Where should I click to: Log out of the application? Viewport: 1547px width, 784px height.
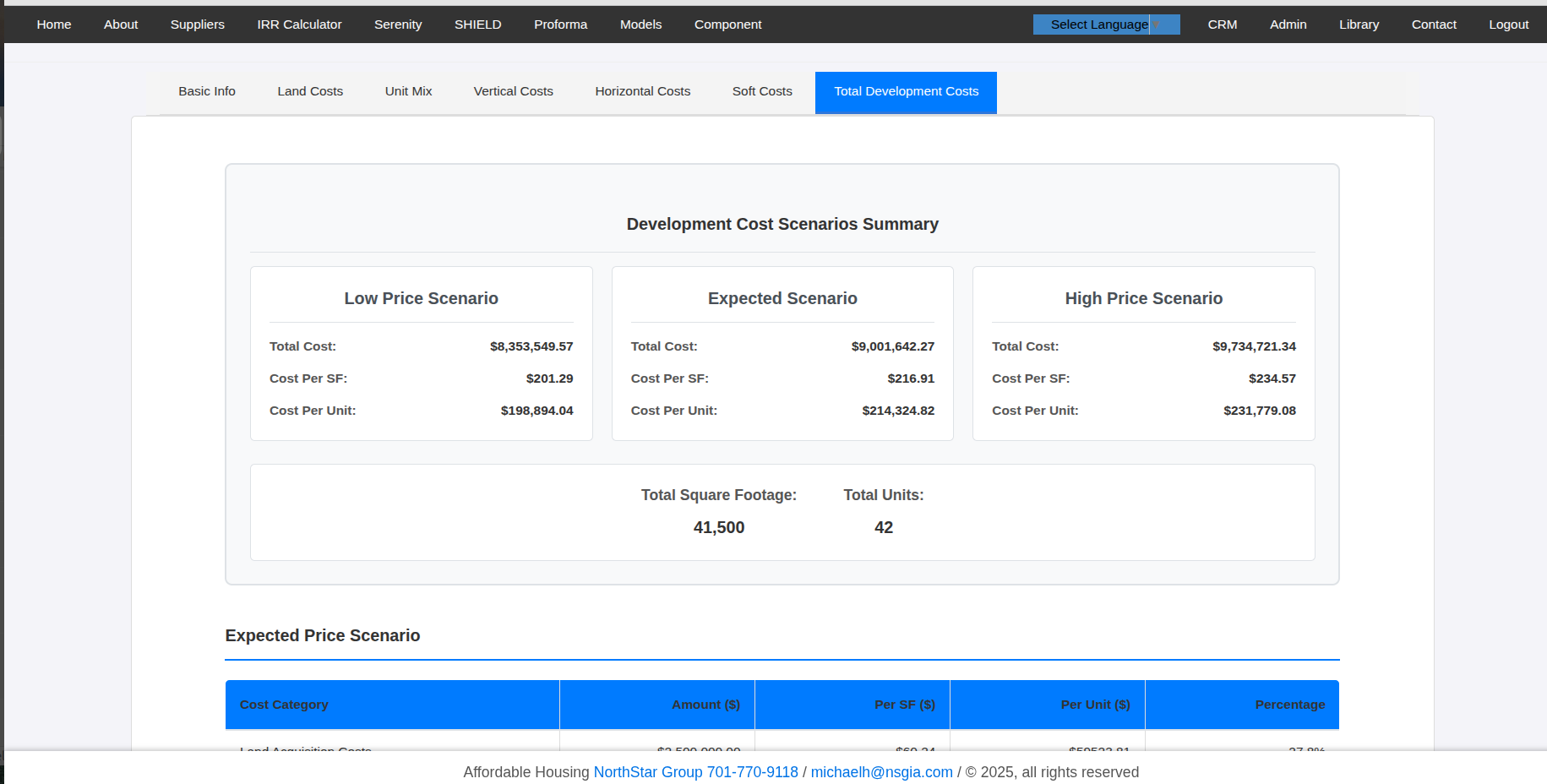tap(1508, 24)
